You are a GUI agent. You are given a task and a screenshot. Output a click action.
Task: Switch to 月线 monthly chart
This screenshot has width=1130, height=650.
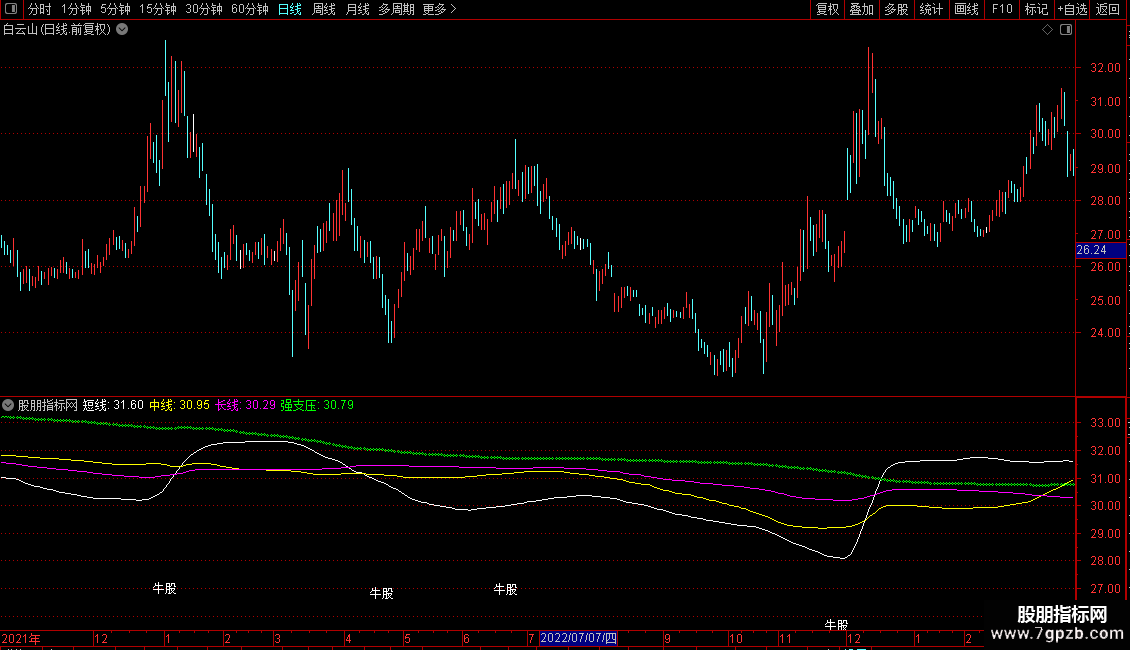coord(357,9)
